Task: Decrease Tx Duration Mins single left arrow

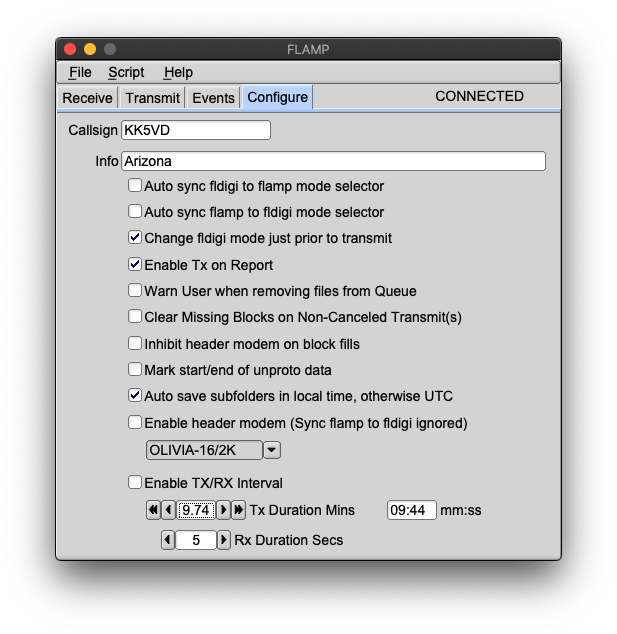Action: pos(168,510)
